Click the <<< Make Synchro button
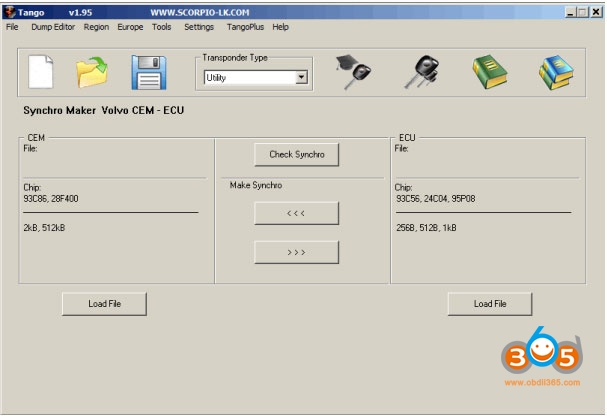The width and height of the screenshot is (607, 418). tap(297, 213)
